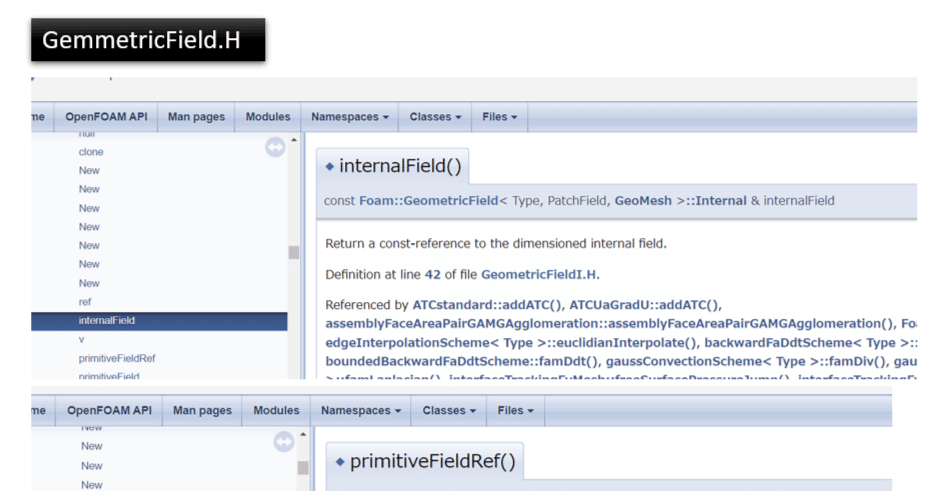Select primitiveFieldRef in the navigation tree
This screenshot has width=938, height=491.
click(117, 358)
